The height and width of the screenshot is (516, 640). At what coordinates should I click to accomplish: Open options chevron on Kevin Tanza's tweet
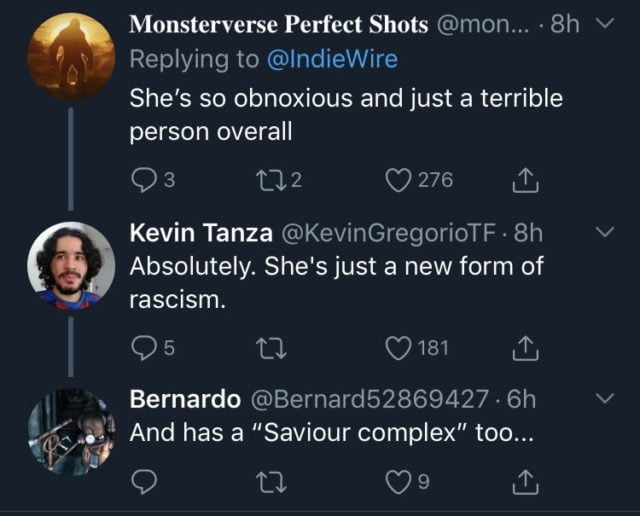pos(606,232)
